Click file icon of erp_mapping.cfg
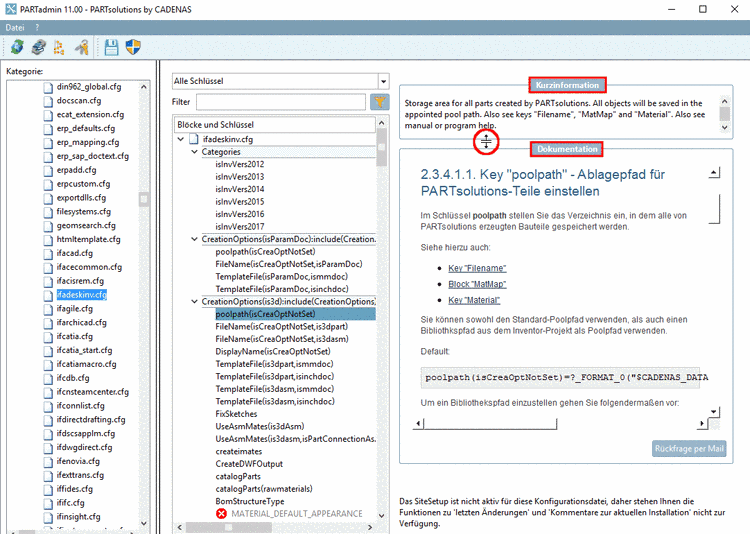This screenshot has width=750, height=534. click(x=48, y=143)
